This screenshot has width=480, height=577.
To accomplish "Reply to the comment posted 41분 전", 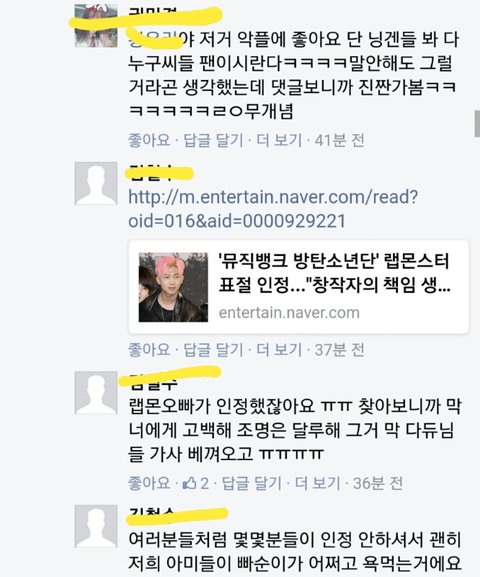I will 213,140.
